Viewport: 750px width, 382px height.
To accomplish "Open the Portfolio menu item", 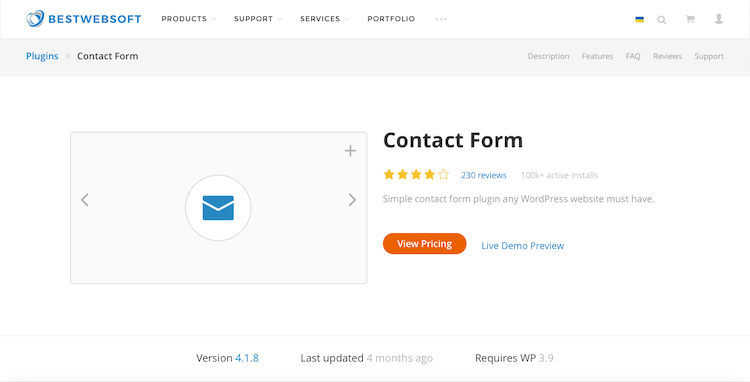I will click(x=391, y=19).
